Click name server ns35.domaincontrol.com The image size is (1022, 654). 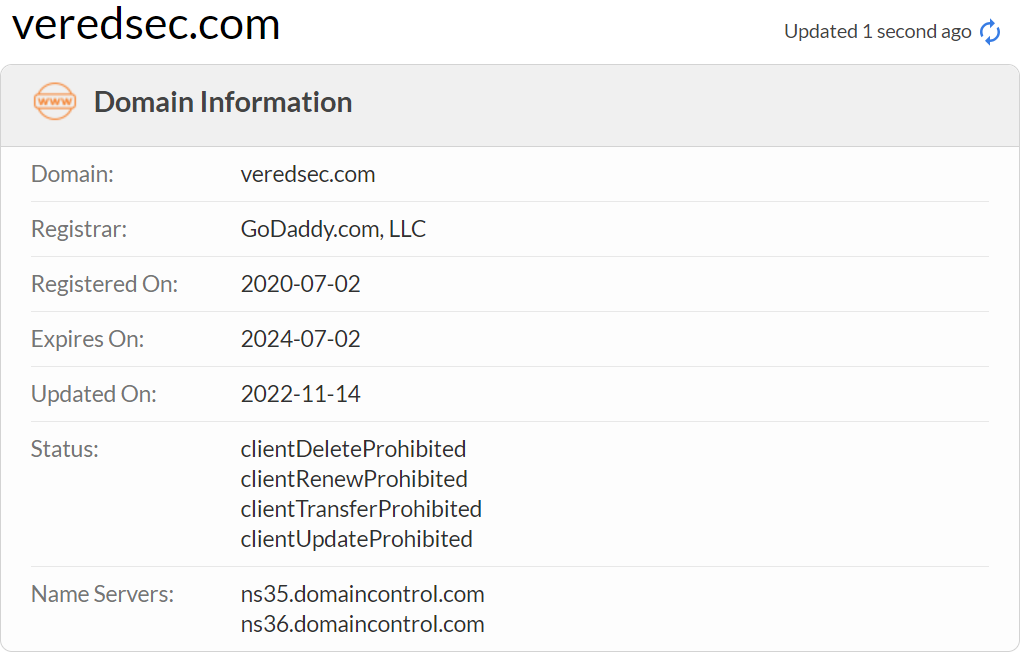[362, 594]
